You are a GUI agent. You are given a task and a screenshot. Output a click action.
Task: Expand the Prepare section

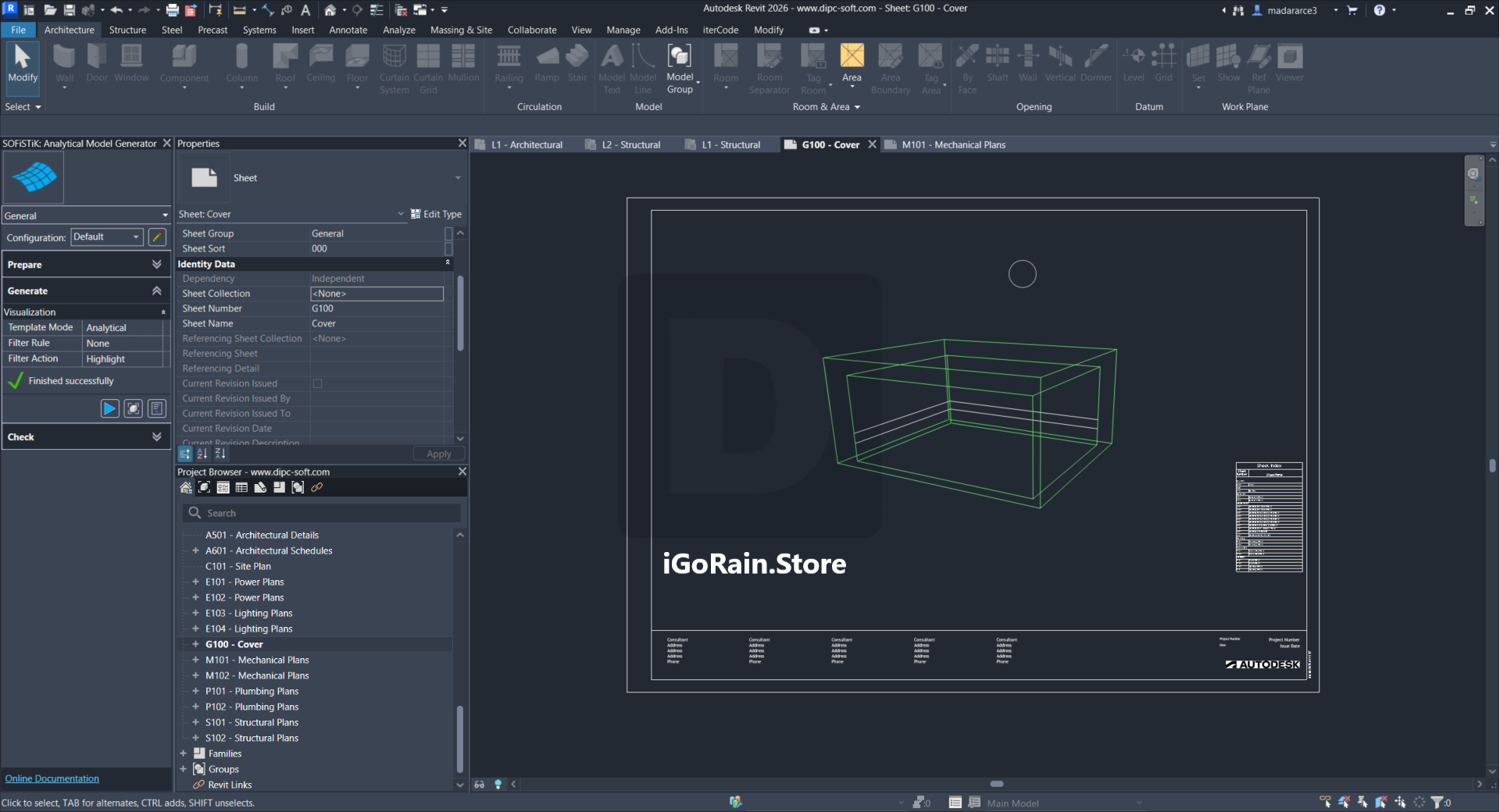[x=86, y=265]
